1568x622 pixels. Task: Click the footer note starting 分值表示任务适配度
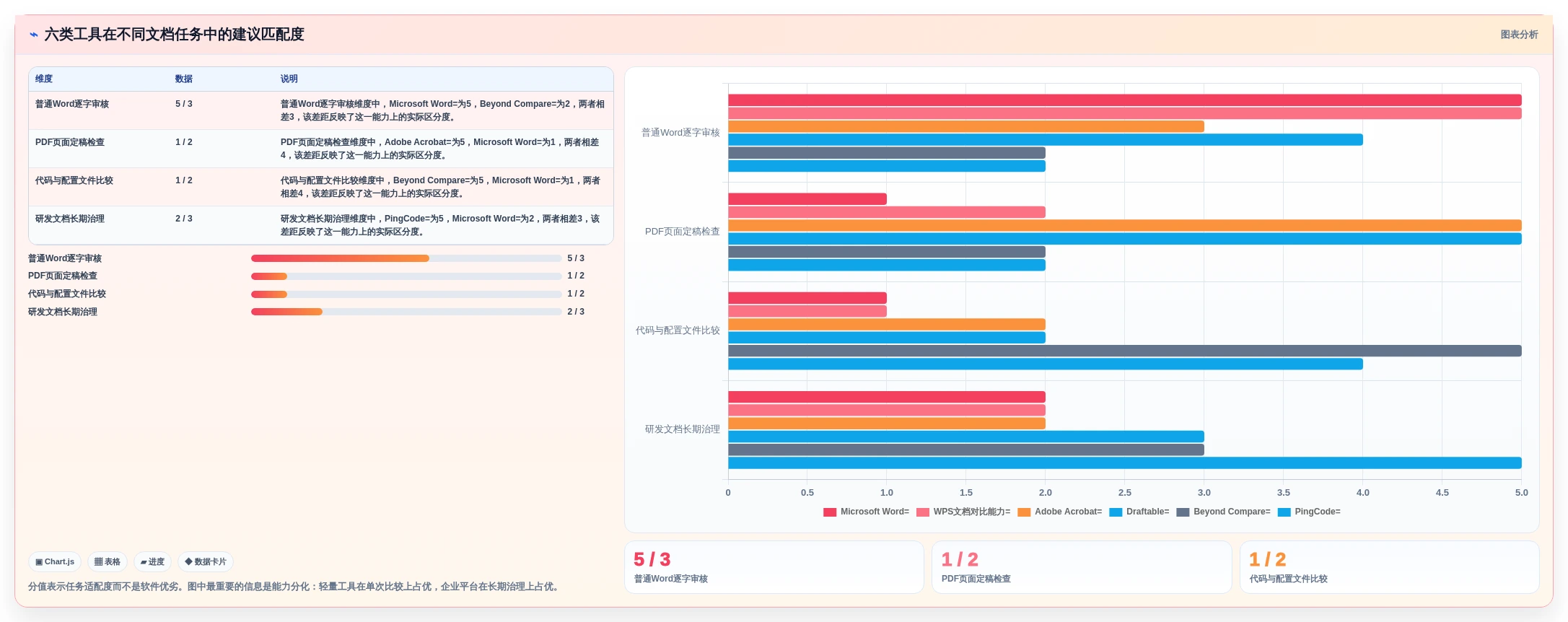pos(294,587)
